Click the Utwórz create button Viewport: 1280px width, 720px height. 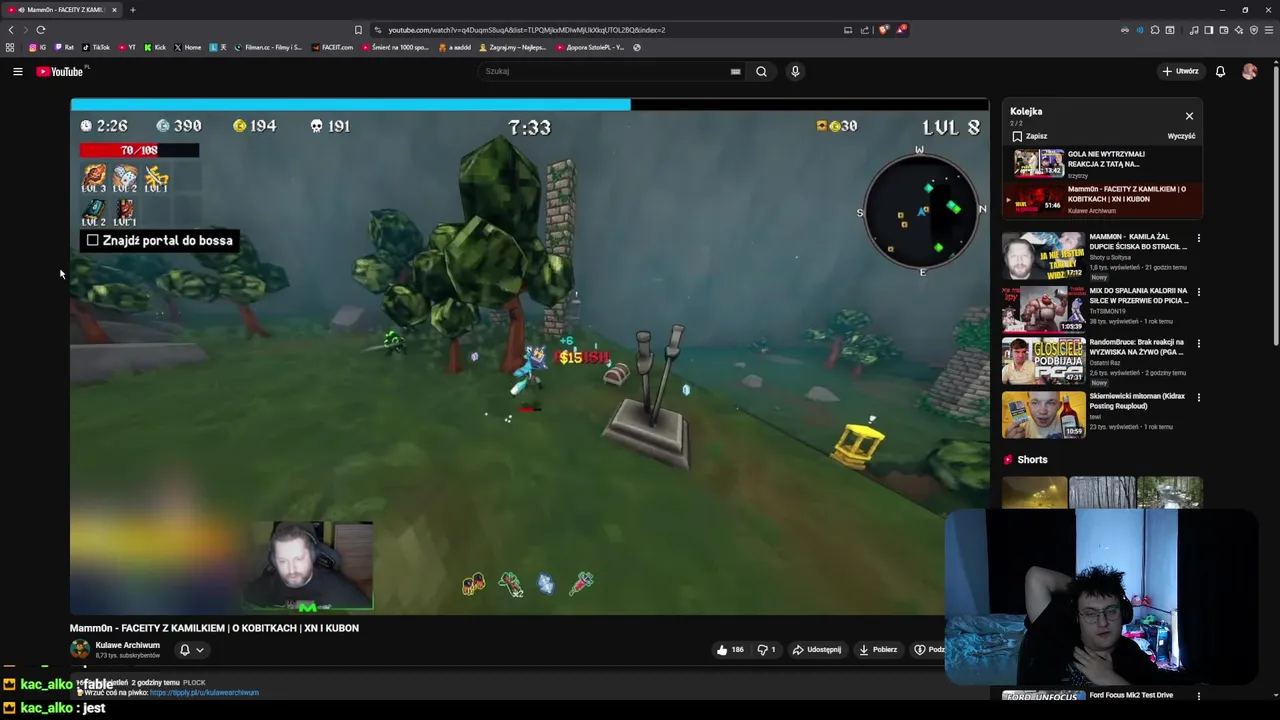pyautogui.click(x=1181, y=71)
